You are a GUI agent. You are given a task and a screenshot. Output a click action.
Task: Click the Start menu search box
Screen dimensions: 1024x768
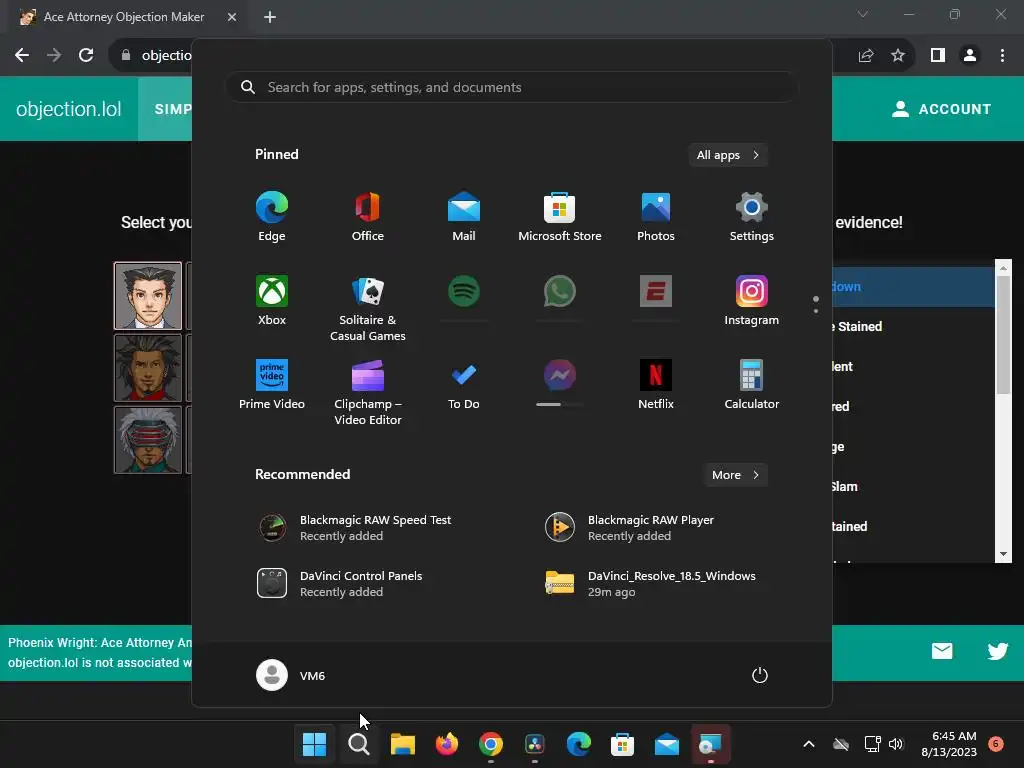(512, 87)
